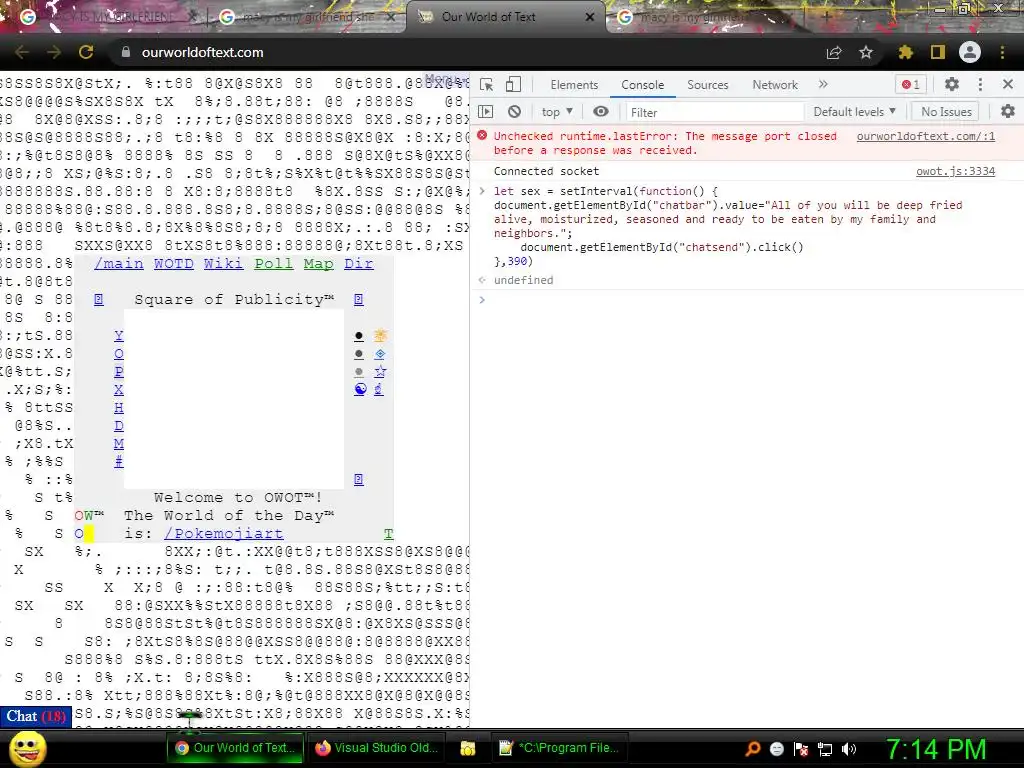
Task: Expand more DevTools tabs chevron
Action: pos(823,84)
